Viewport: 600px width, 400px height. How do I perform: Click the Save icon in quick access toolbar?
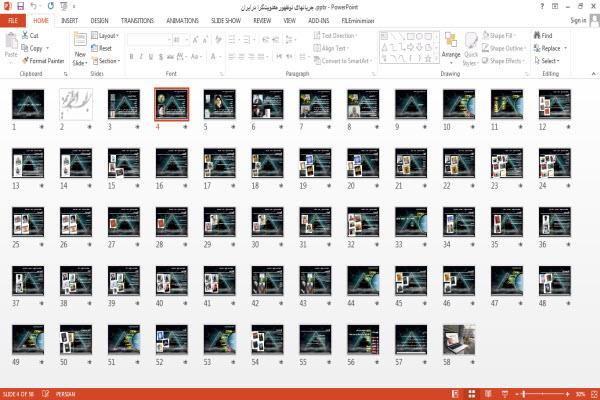(x=21, y=6)
